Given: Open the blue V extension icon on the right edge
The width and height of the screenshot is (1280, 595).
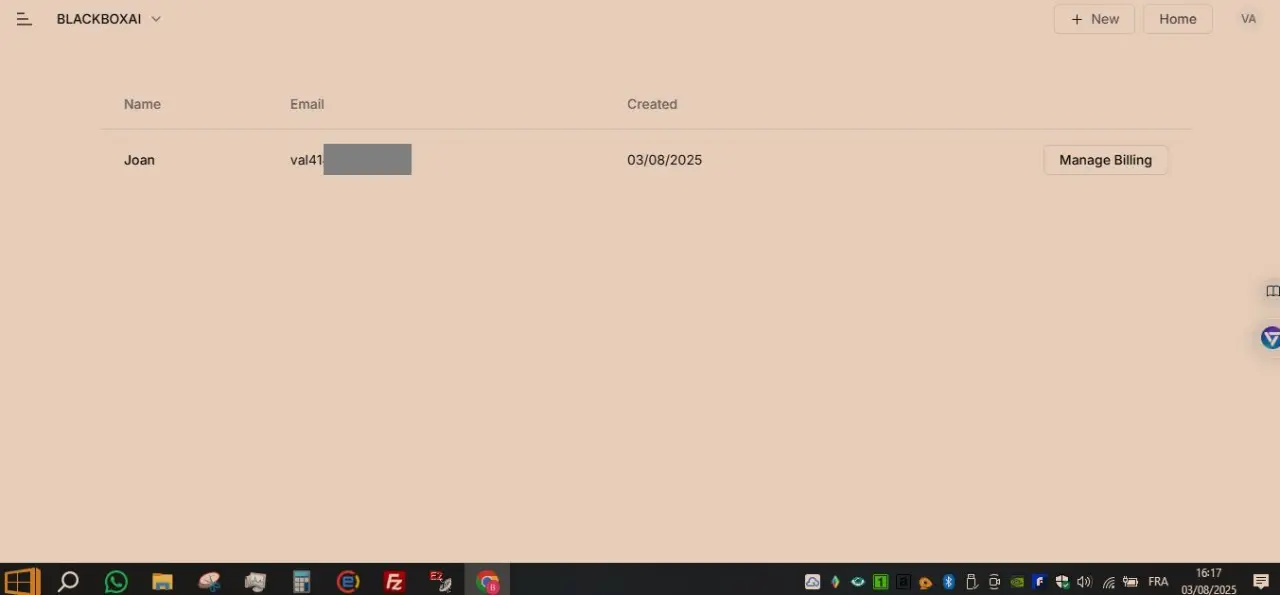Looking at the screenshot, I should pyautogui.click(x=1270, y=338).
